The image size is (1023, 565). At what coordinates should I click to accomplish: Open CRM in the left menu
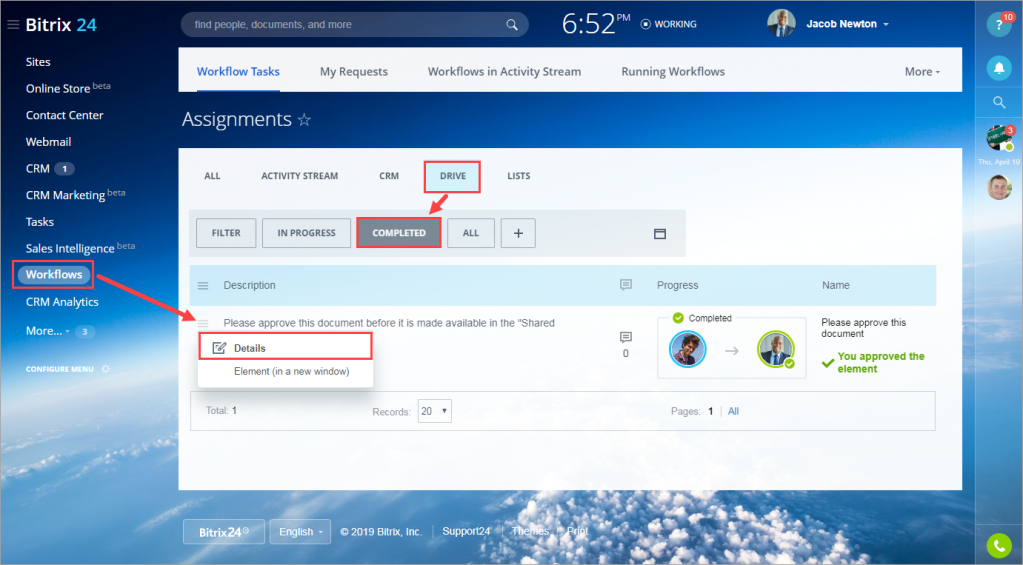point(38,168)
